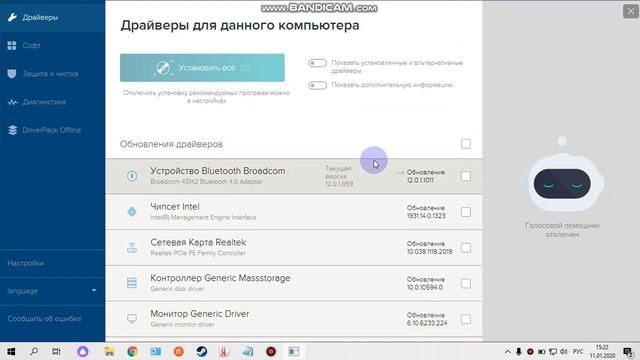Open the Драйверы section in the sidebar
The width and height of the screenshot is (640, 360).
tap(52, 17)
